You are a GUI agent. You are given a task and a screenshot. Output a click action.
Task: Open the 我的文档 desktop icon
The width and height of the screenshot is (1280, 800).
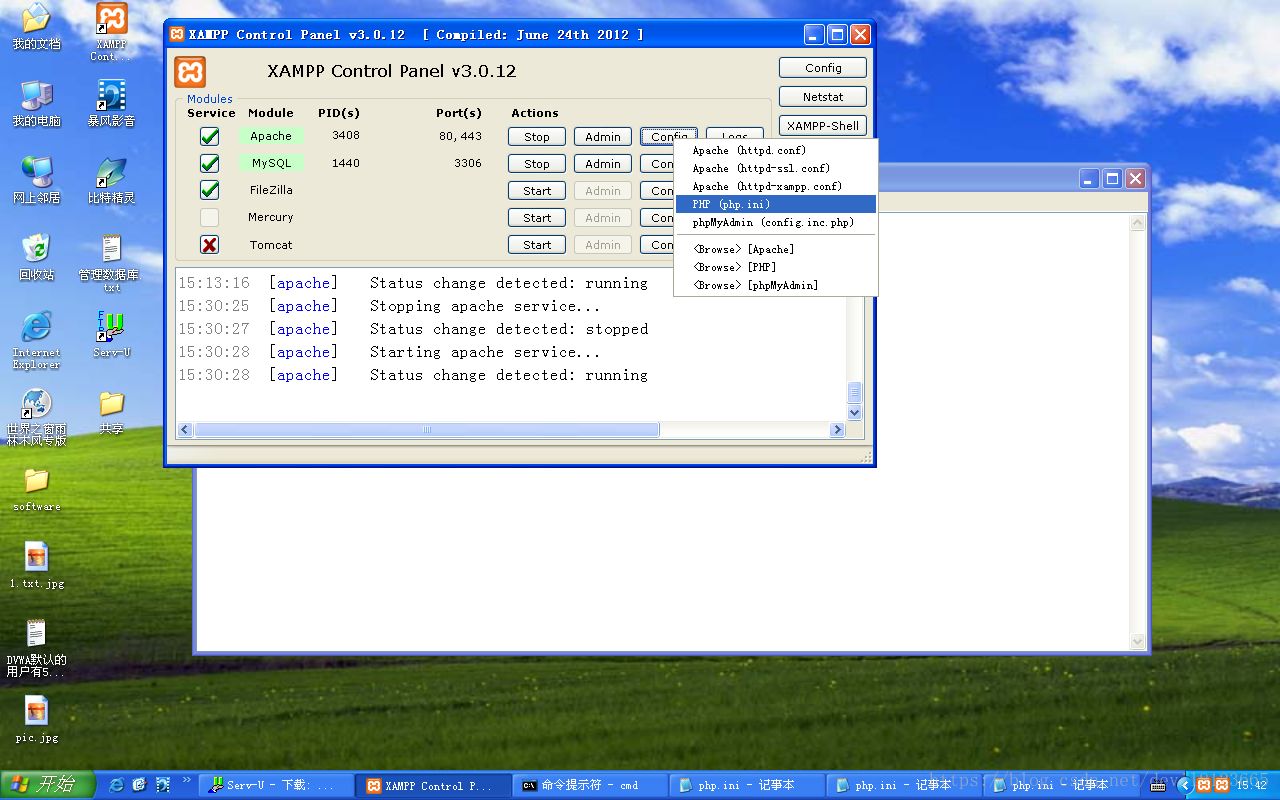click(x=36, y=26)
